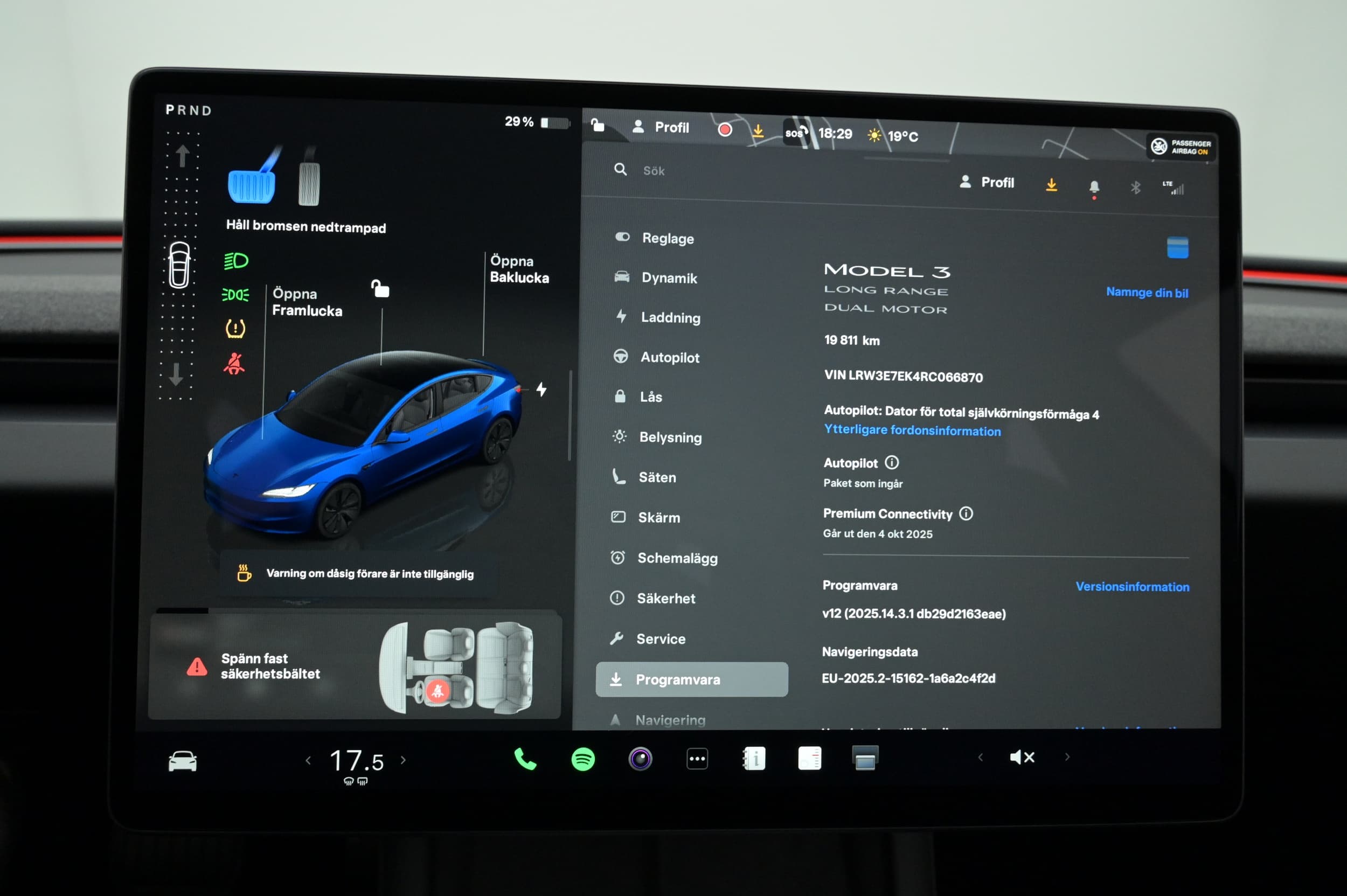Tap the unlock padlock above the car

tap(380, 289)
